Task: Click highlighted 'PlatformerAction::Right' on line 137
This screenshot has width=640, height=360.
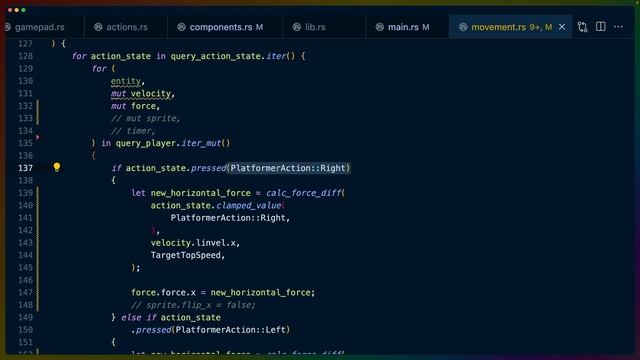Action: point(288,168)
